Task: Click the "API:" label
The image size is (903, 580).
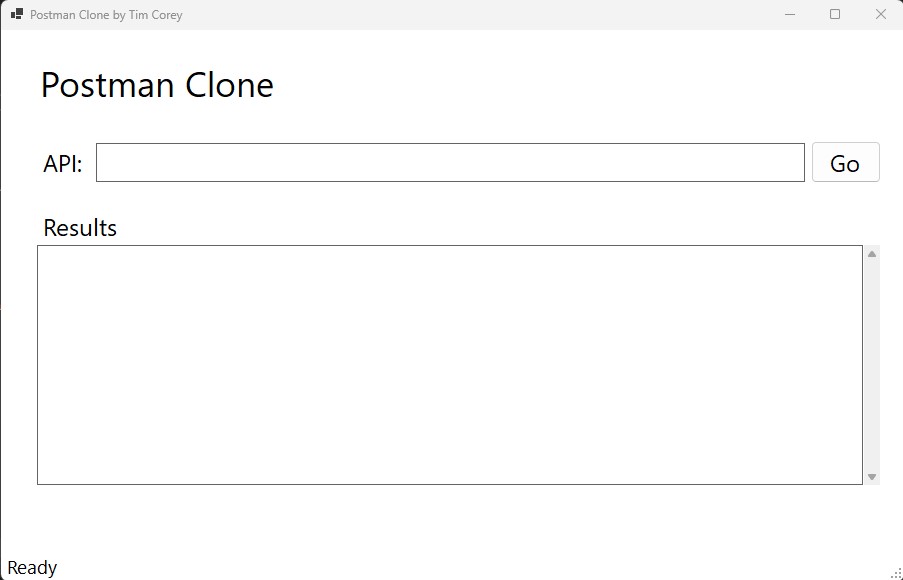Action: point(63,164)
